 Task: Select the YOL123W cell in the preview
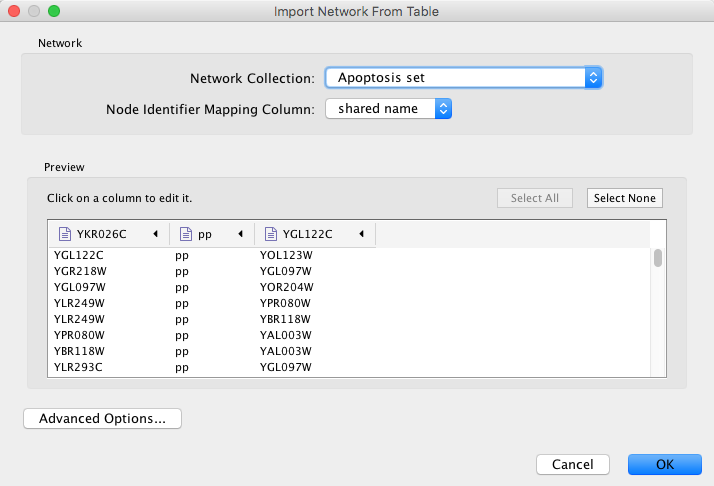286,254
